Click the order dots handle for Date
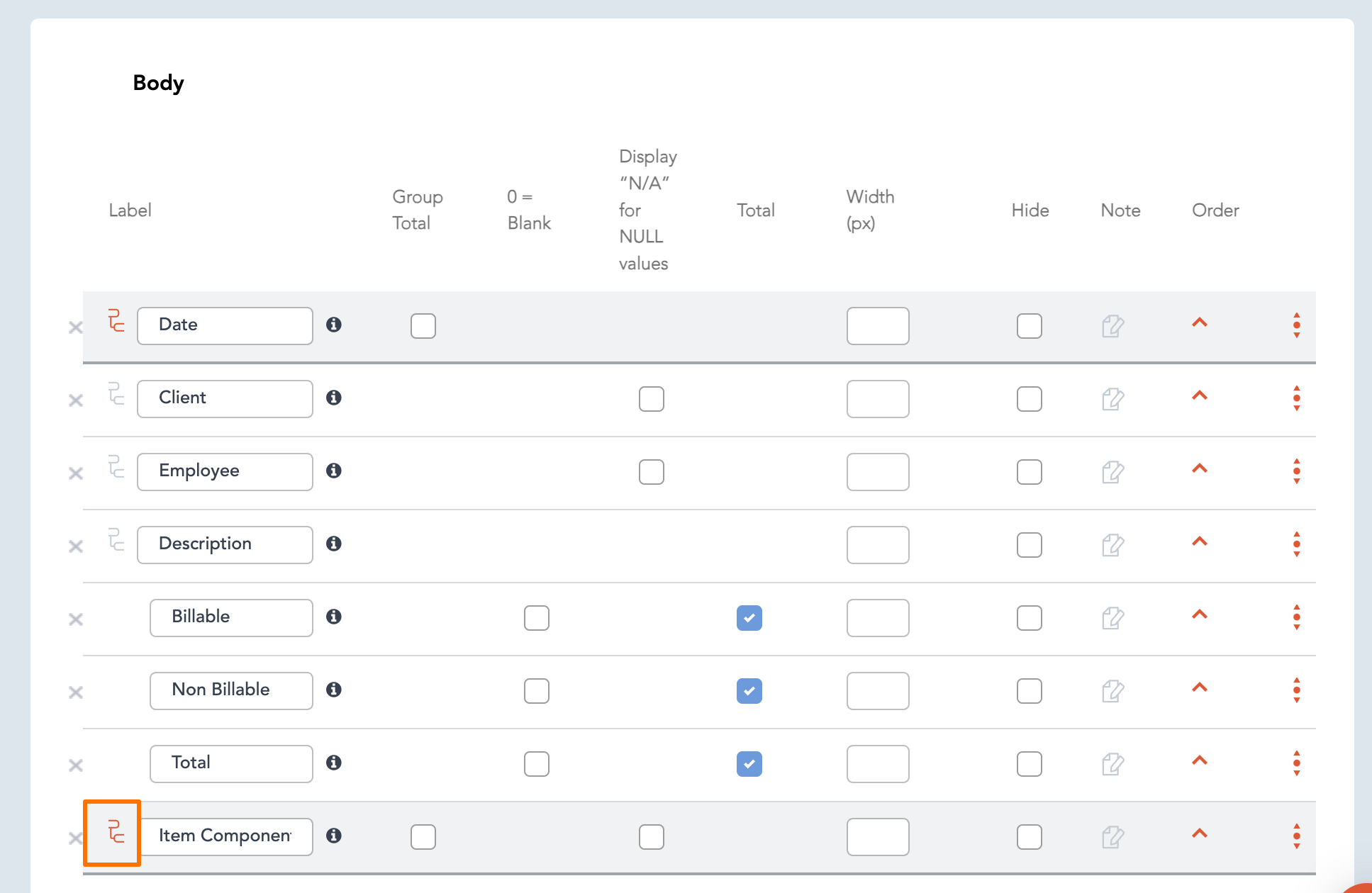Image resolution: width=1372 pixels, height=893 pixels. [x=1297, y=325]
